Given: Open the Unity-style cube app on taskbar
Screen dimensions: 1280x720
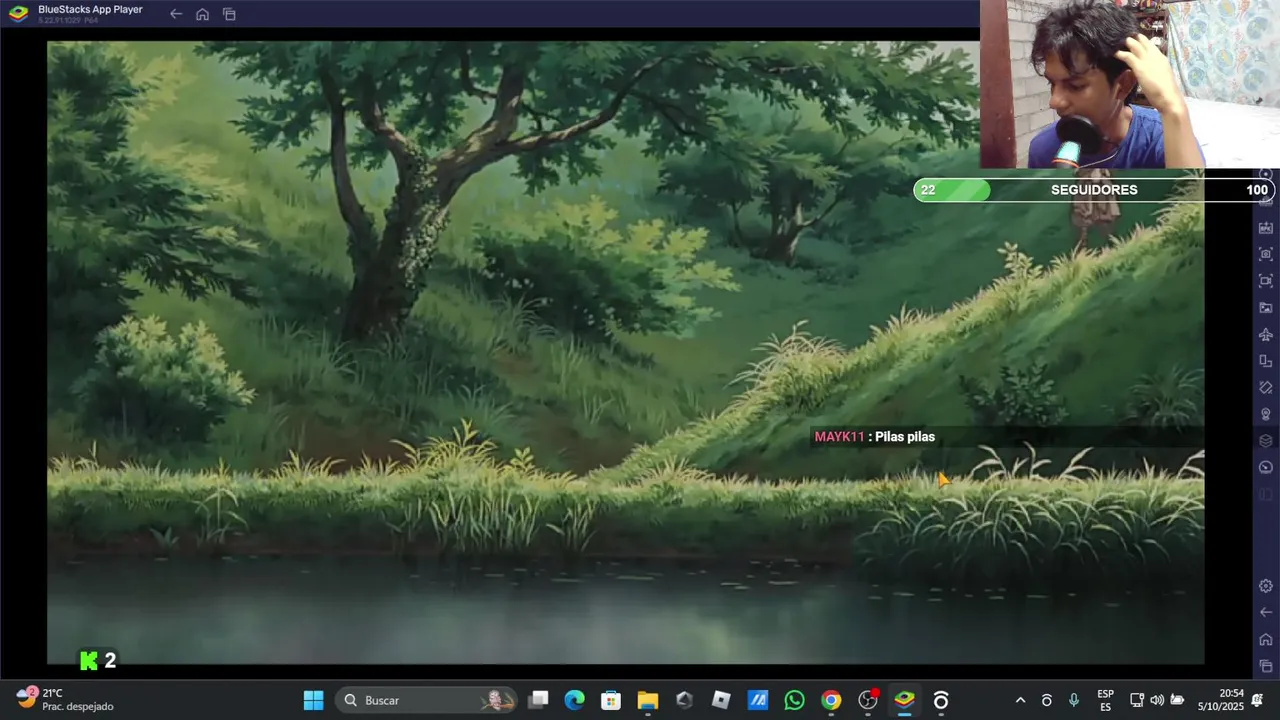Looking at the screenshot, I should tap(684, 700).
